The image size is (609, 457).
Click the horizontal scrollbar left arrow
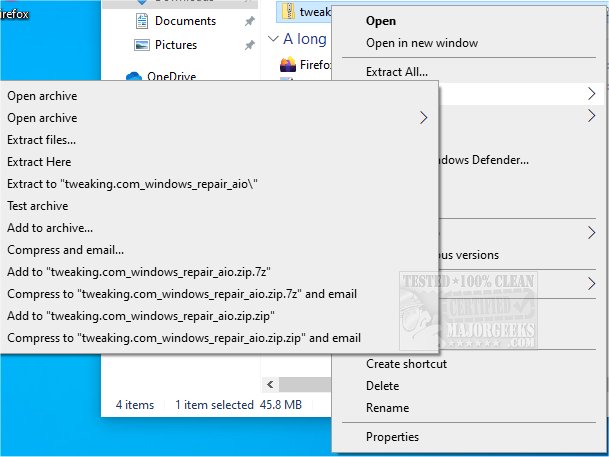(270, 385)
